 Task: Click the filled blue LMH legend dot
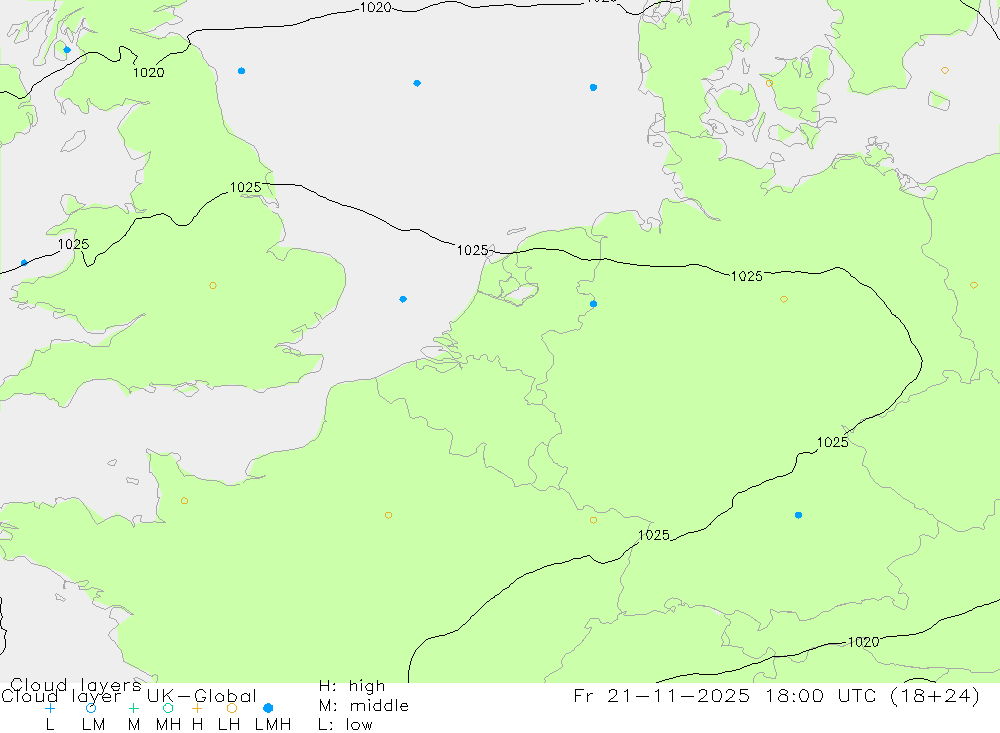[x=268, y=708]
